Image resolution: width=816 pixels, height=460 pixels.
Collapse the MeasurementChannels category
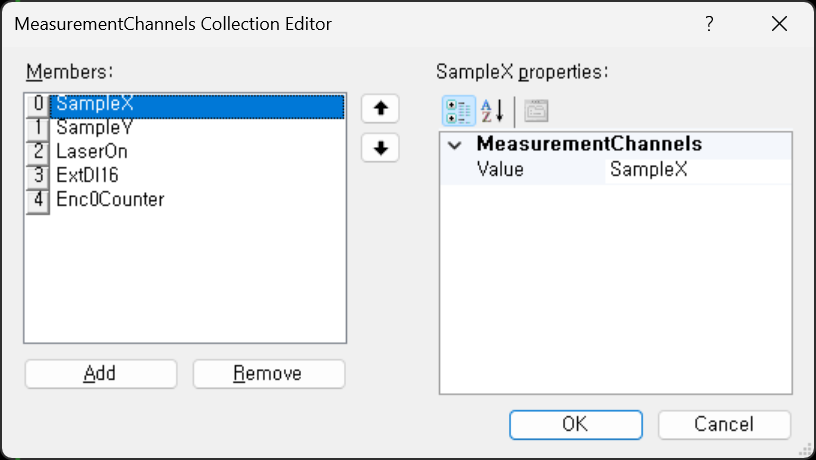coord(455,145)
